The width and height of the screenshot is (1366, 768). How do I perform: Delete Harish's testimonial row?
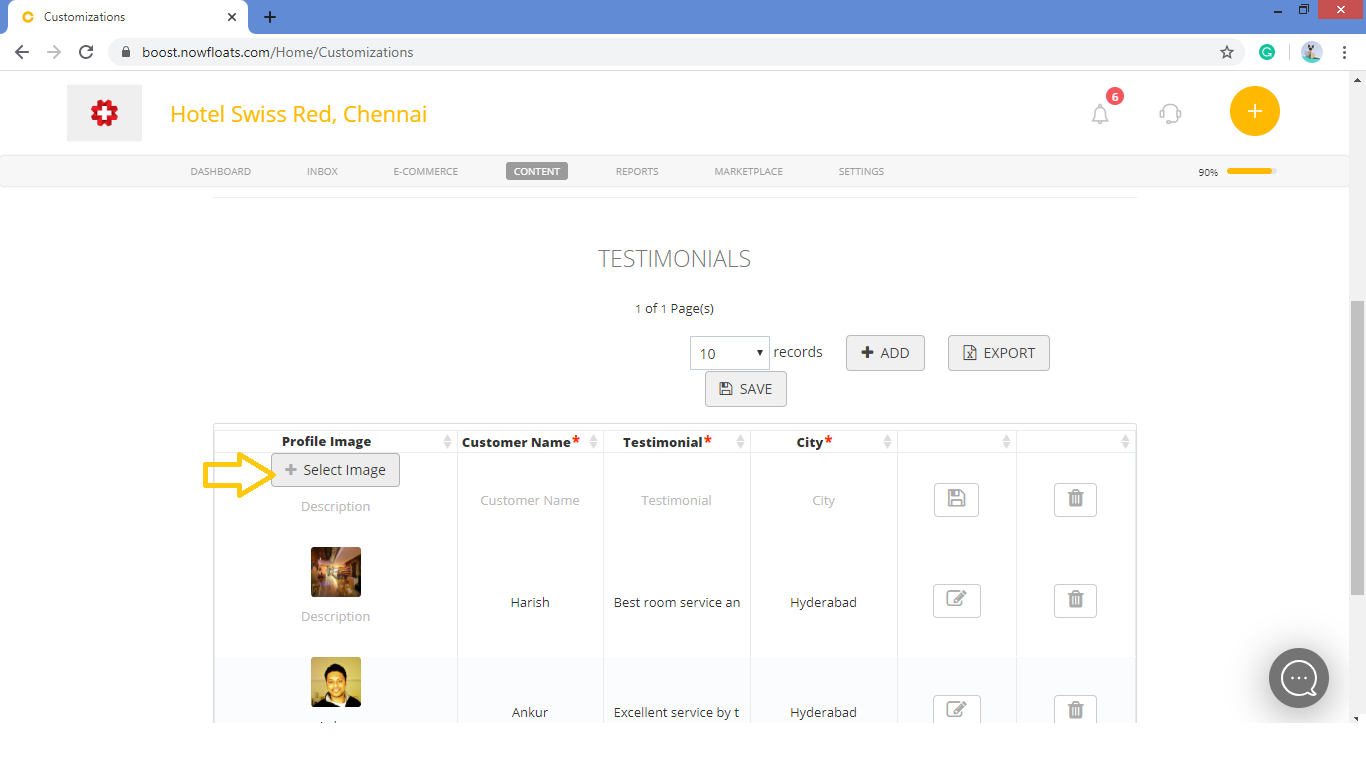(x=1075, y=600)
